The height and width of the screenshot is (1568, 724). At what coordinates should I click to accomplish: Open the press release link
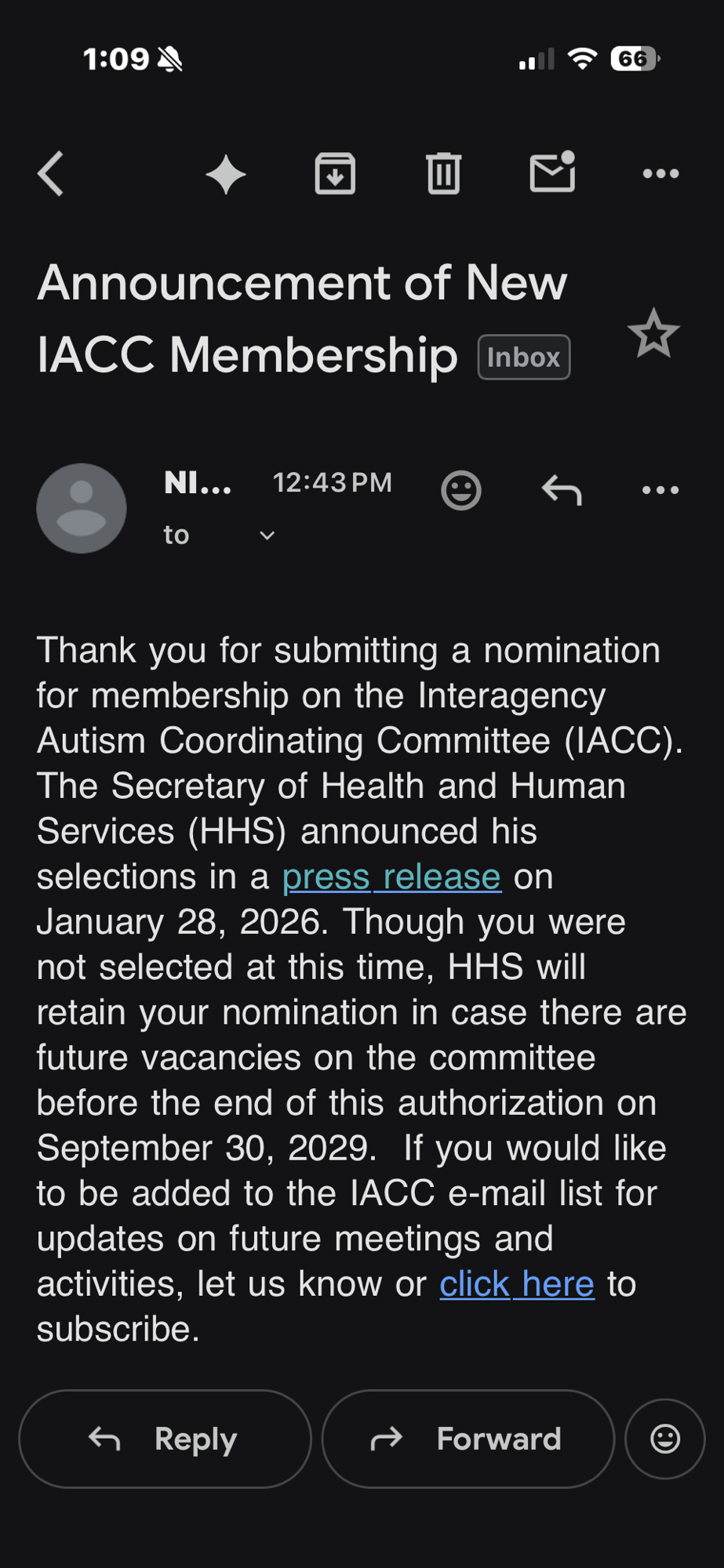(391, 877)
